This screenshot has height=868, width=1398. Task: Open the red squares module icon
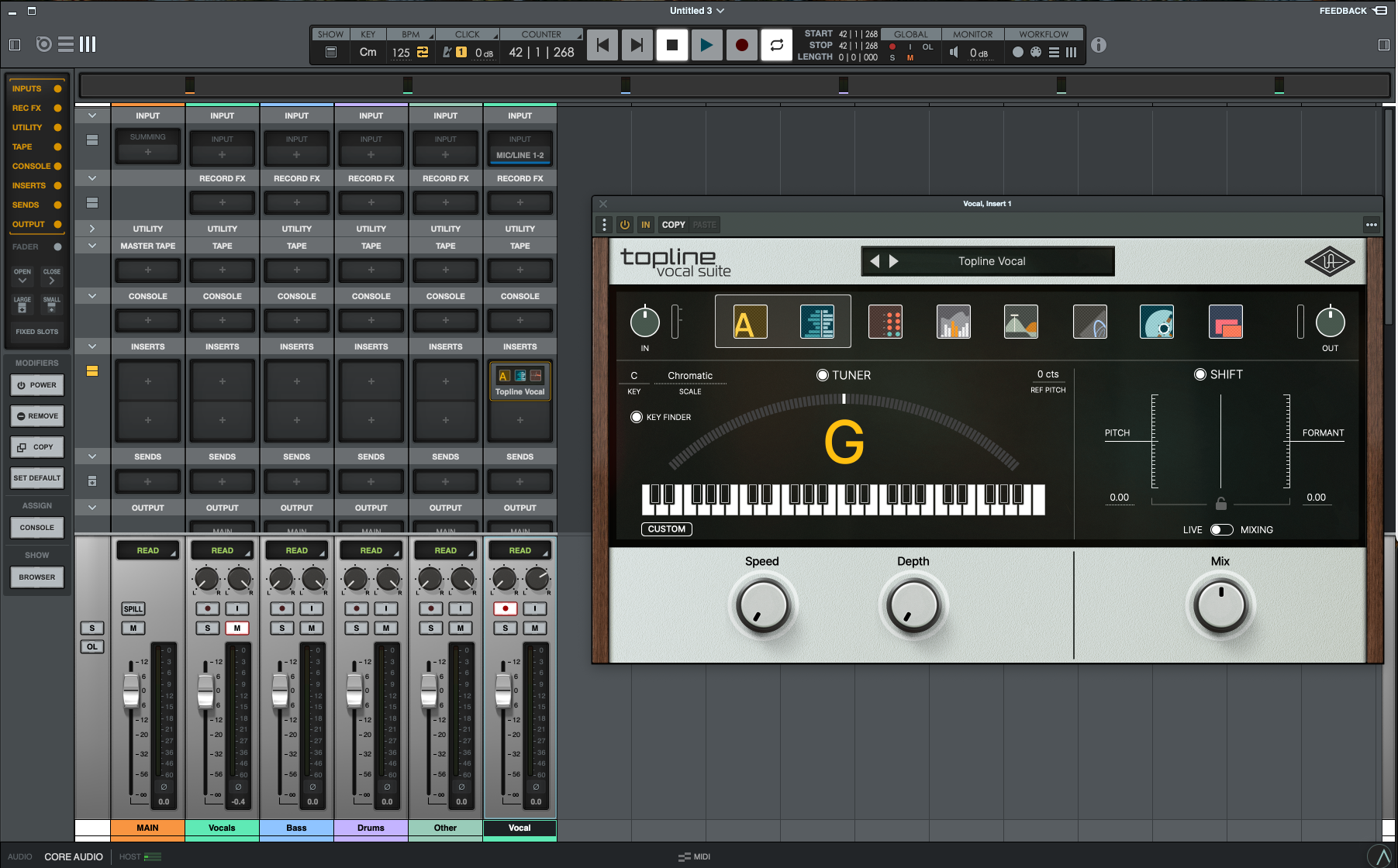(x=1226, y=322)
